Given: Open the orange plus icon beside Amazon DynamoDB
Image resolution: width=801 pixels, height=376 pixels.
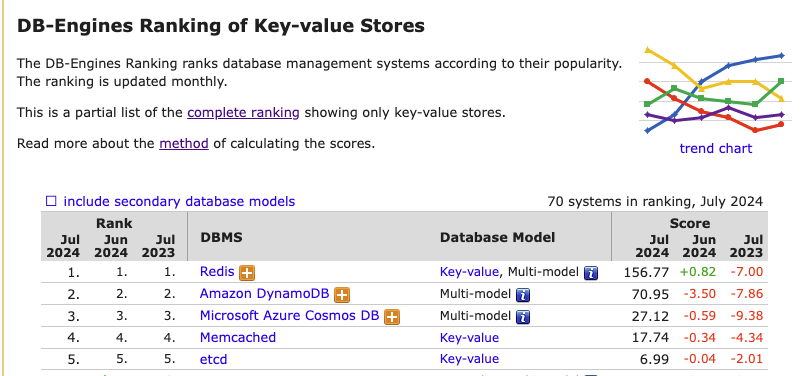Looking at the screenshot, I should coord(342,295).
